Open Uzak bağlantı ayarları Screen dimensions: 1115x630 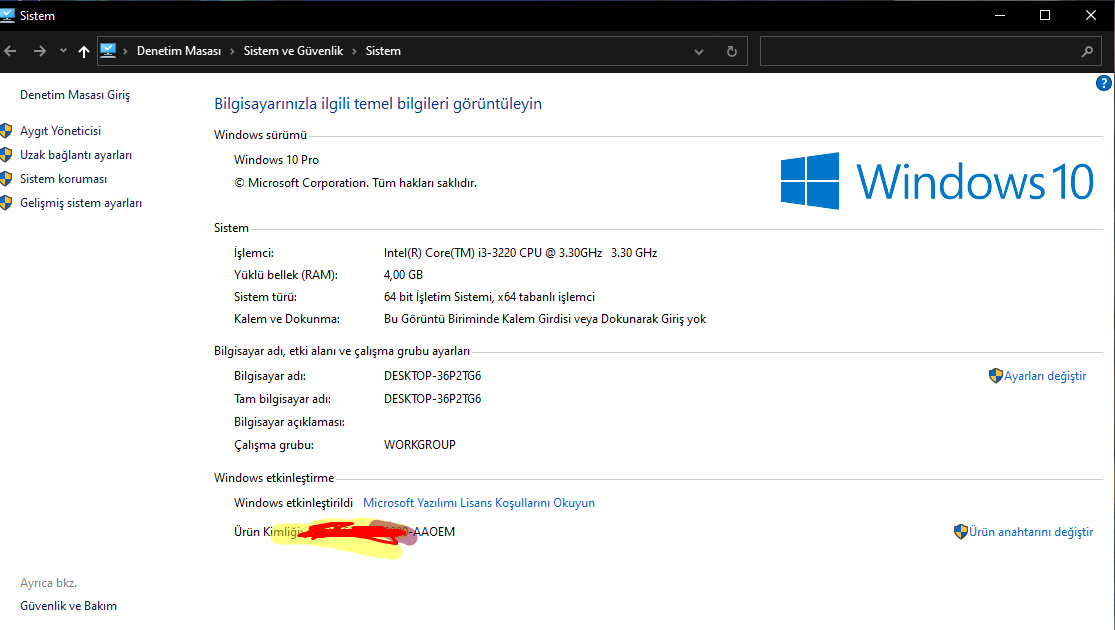coord(76,155)
